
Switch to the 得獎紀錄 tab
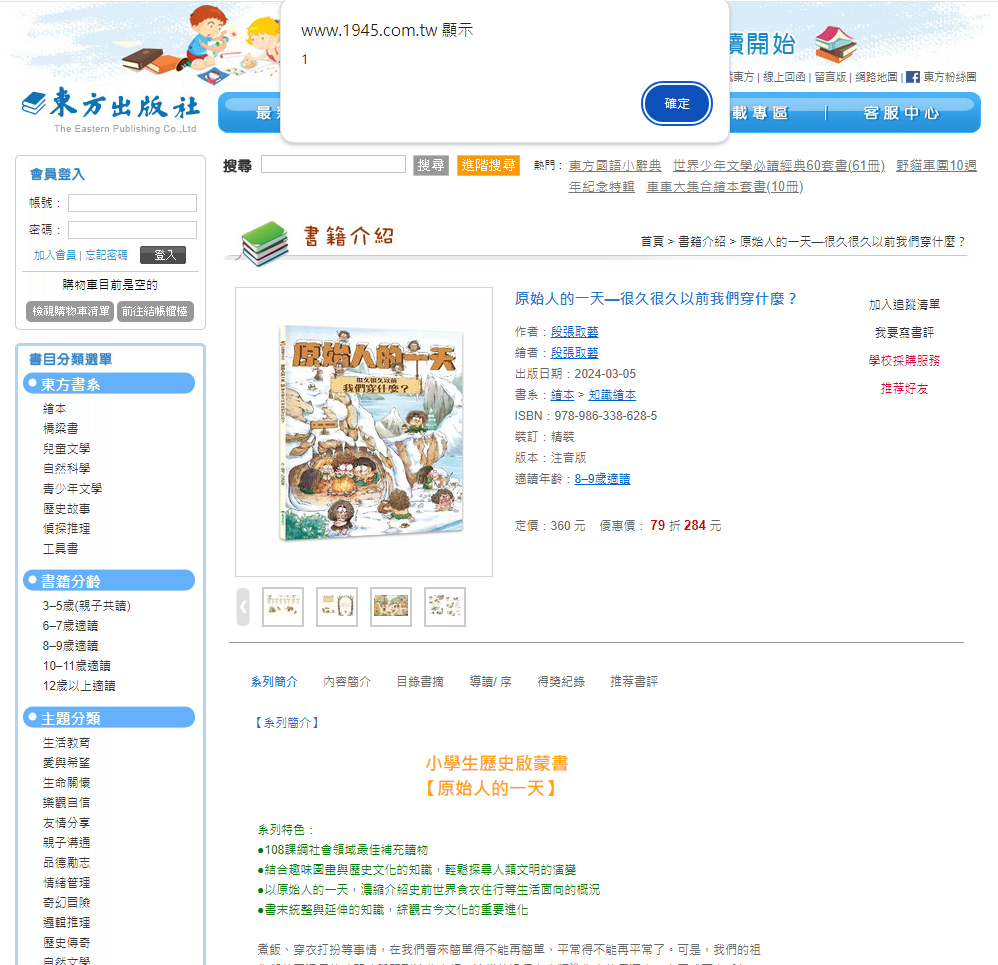click(x=561, y=682)
